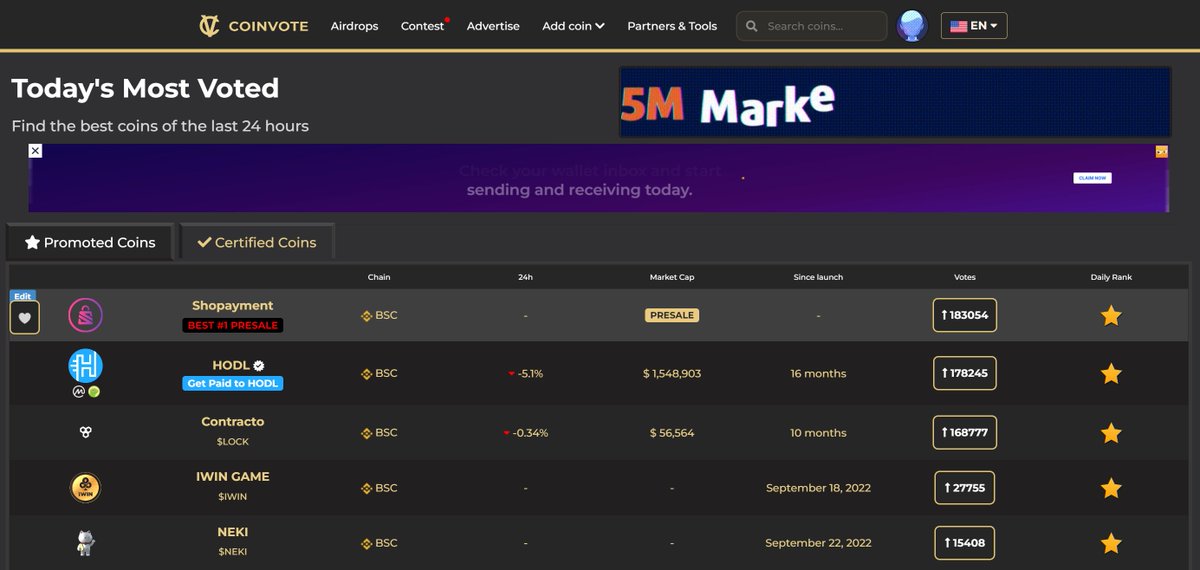Close the banner ad with X
This screenshot has width=1200, height=570.
(35, 151)
